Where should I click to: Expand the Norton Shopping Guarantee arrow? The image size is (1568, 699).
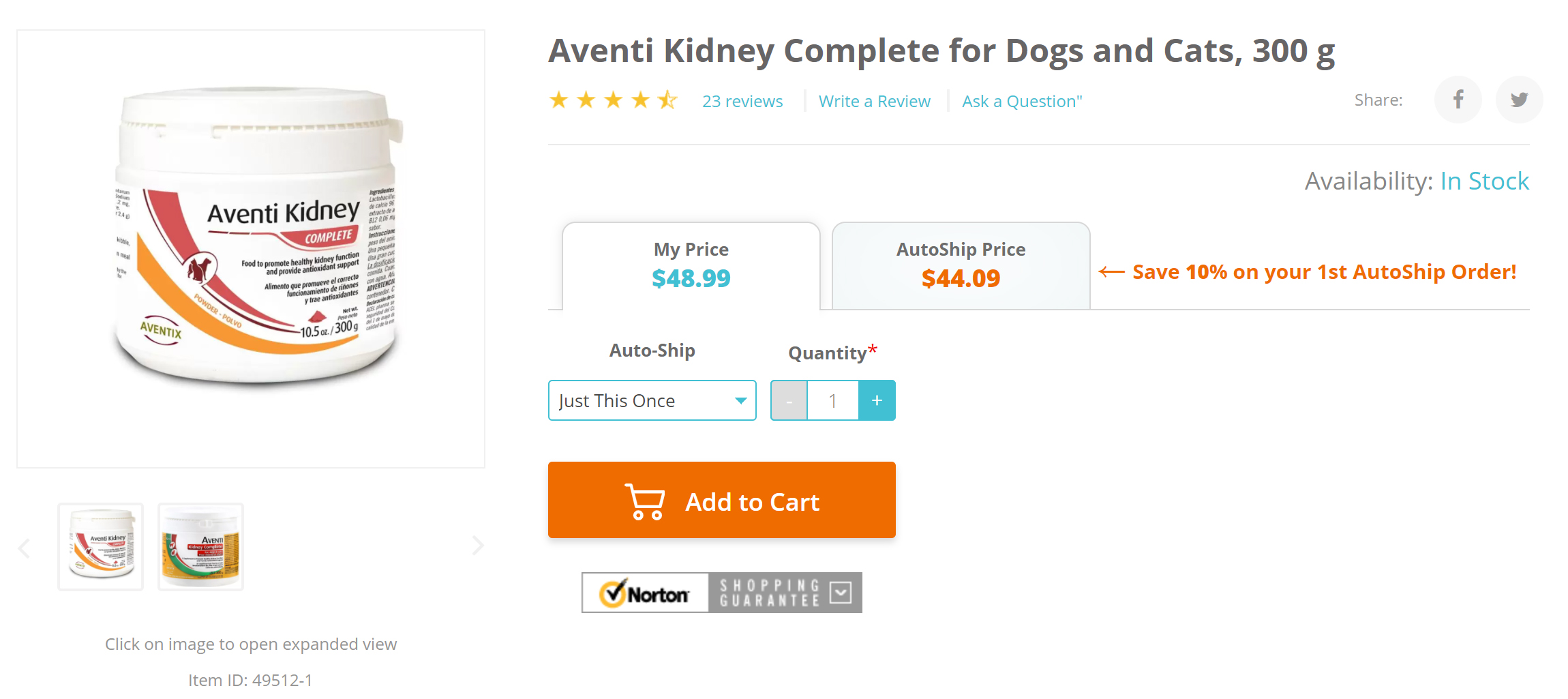coord(841,593)
